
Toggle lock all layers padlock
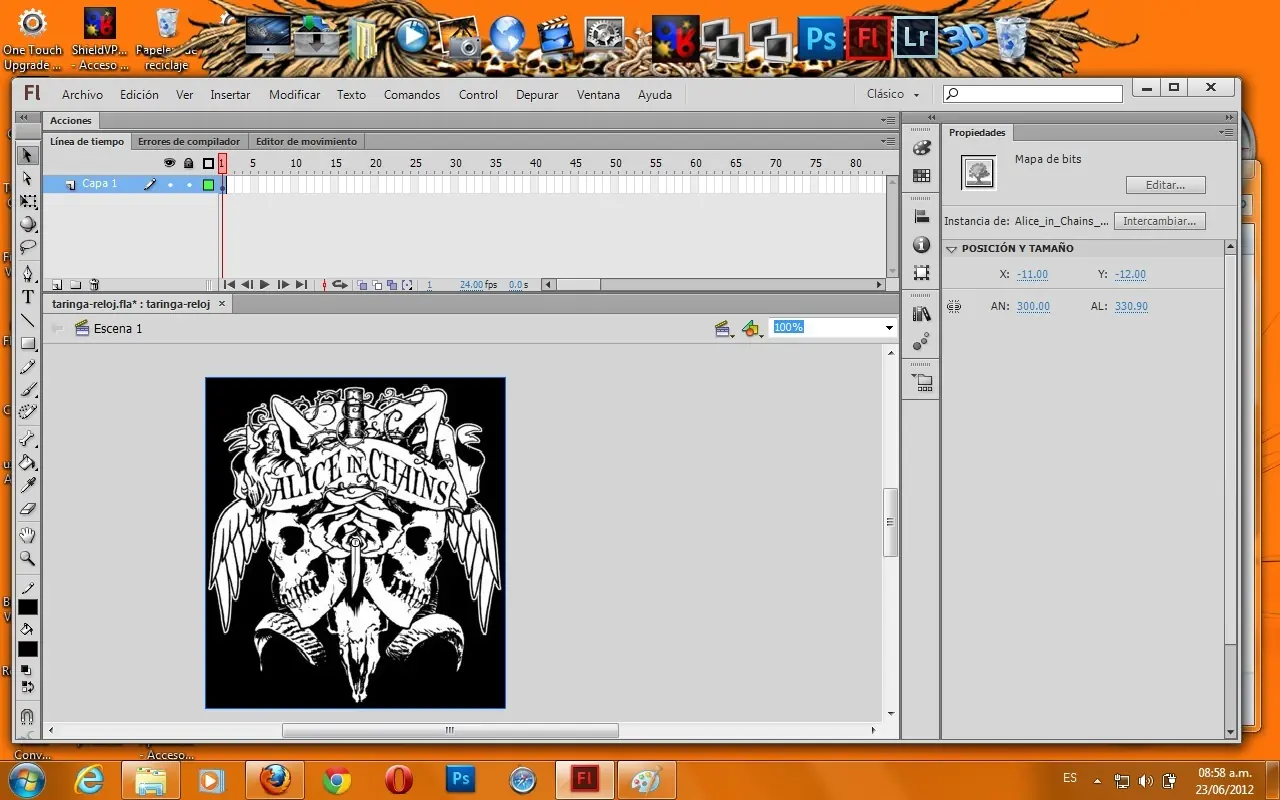pos(189,163)
